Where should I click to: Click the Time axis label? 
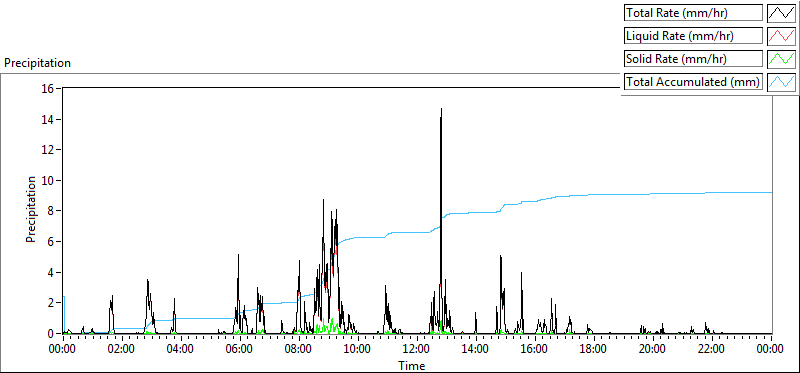point(411,365)
